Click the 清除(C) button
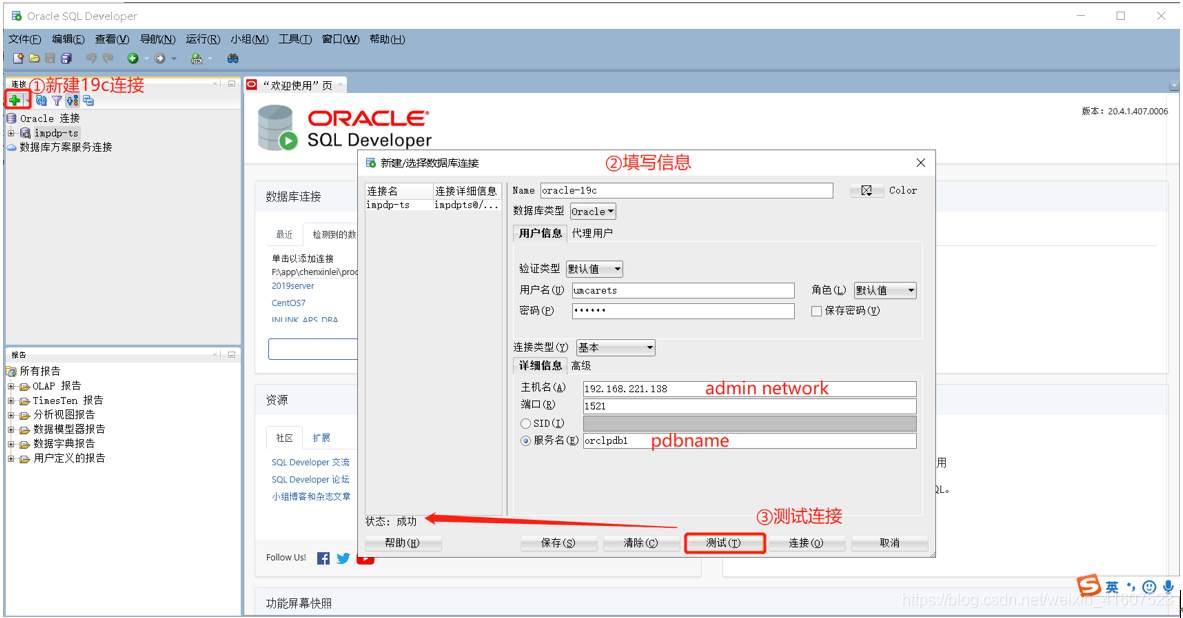 point(641,543)
